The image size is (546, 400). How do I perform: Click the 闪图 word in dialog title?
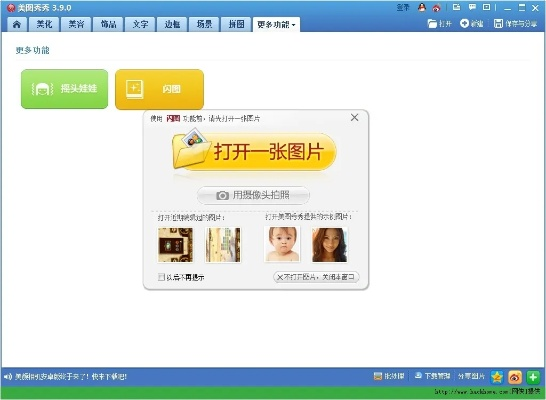173,119
